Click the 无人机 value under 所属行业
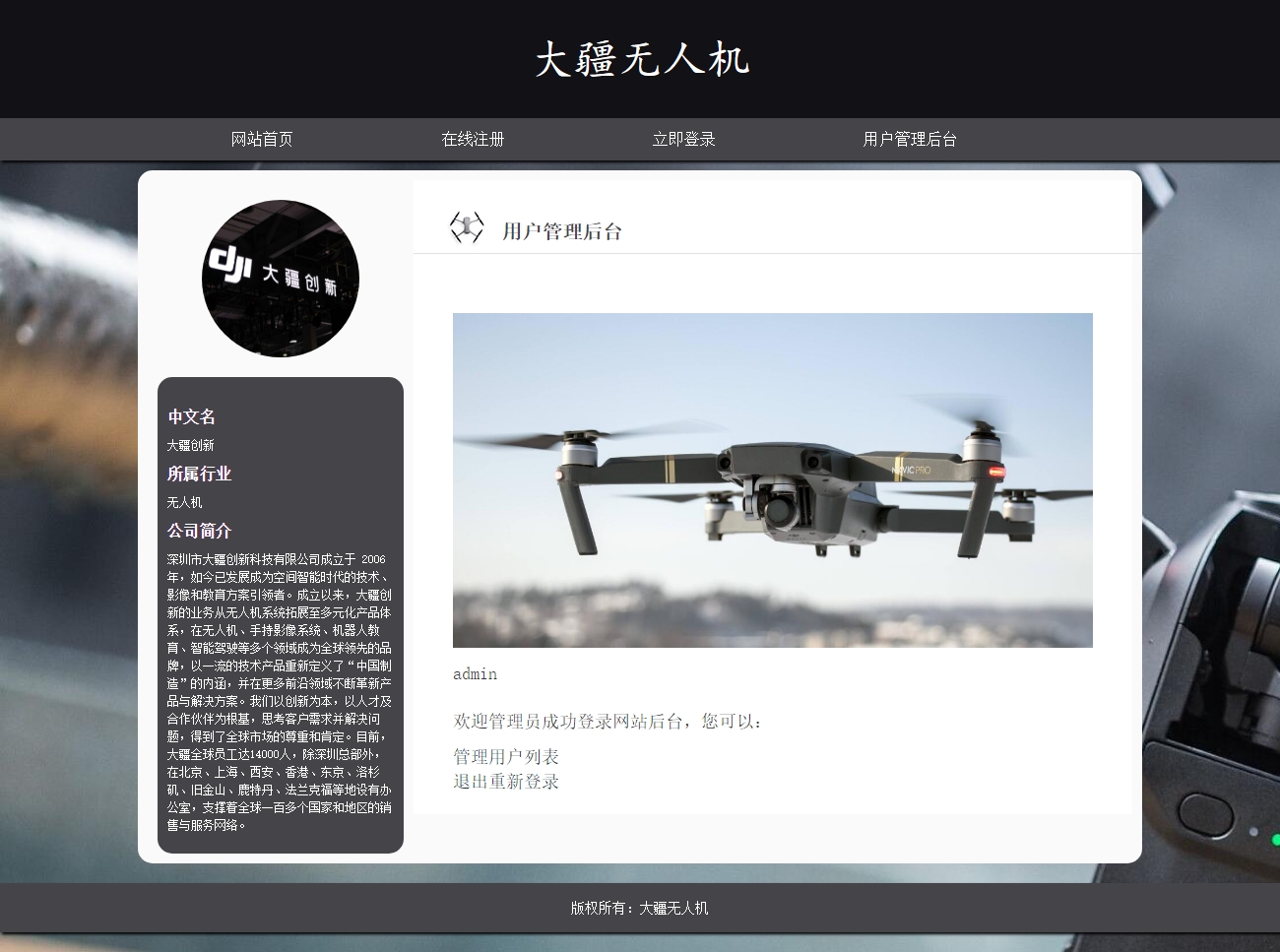Viewport: 1280px width, 952px height. tap(184, 502)
